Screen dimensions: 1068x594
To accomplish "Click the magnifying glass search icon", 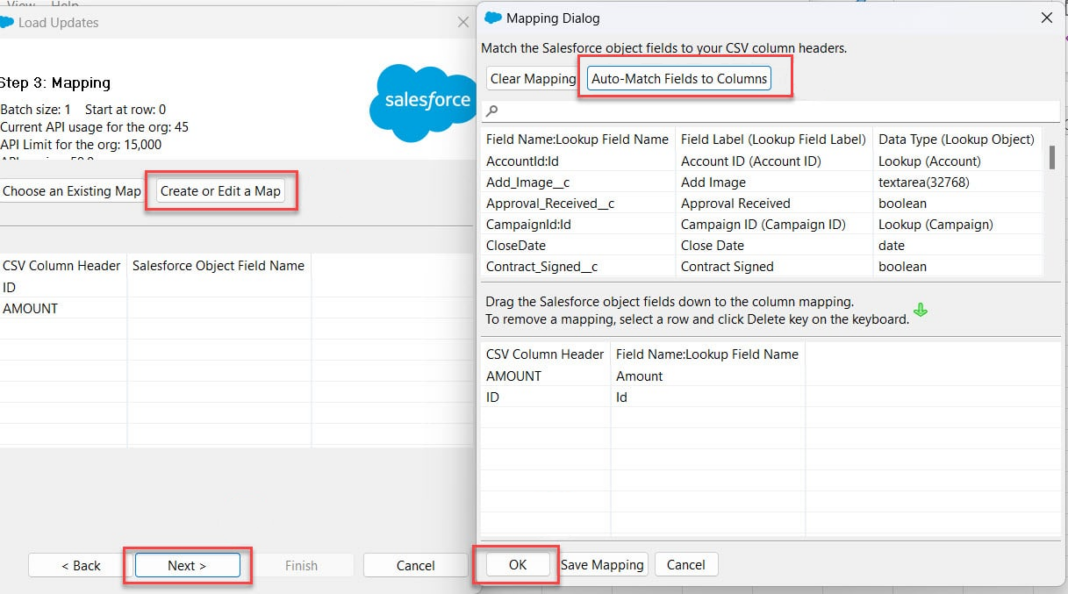I will click(494, 110).
